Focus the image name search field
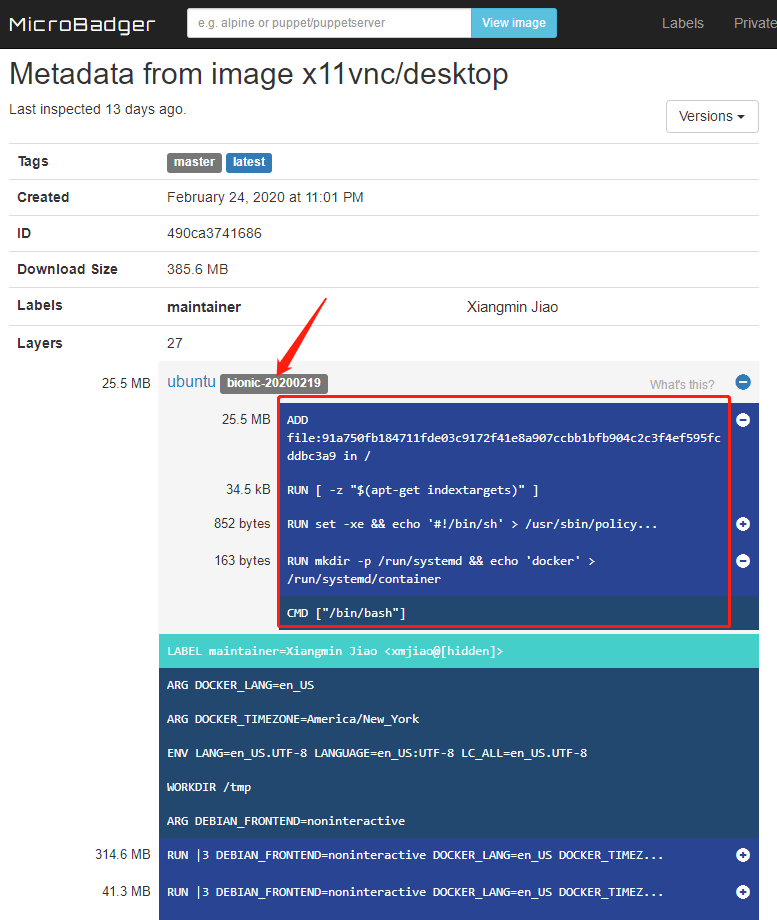The image size is (777, 920). [329, 23]
